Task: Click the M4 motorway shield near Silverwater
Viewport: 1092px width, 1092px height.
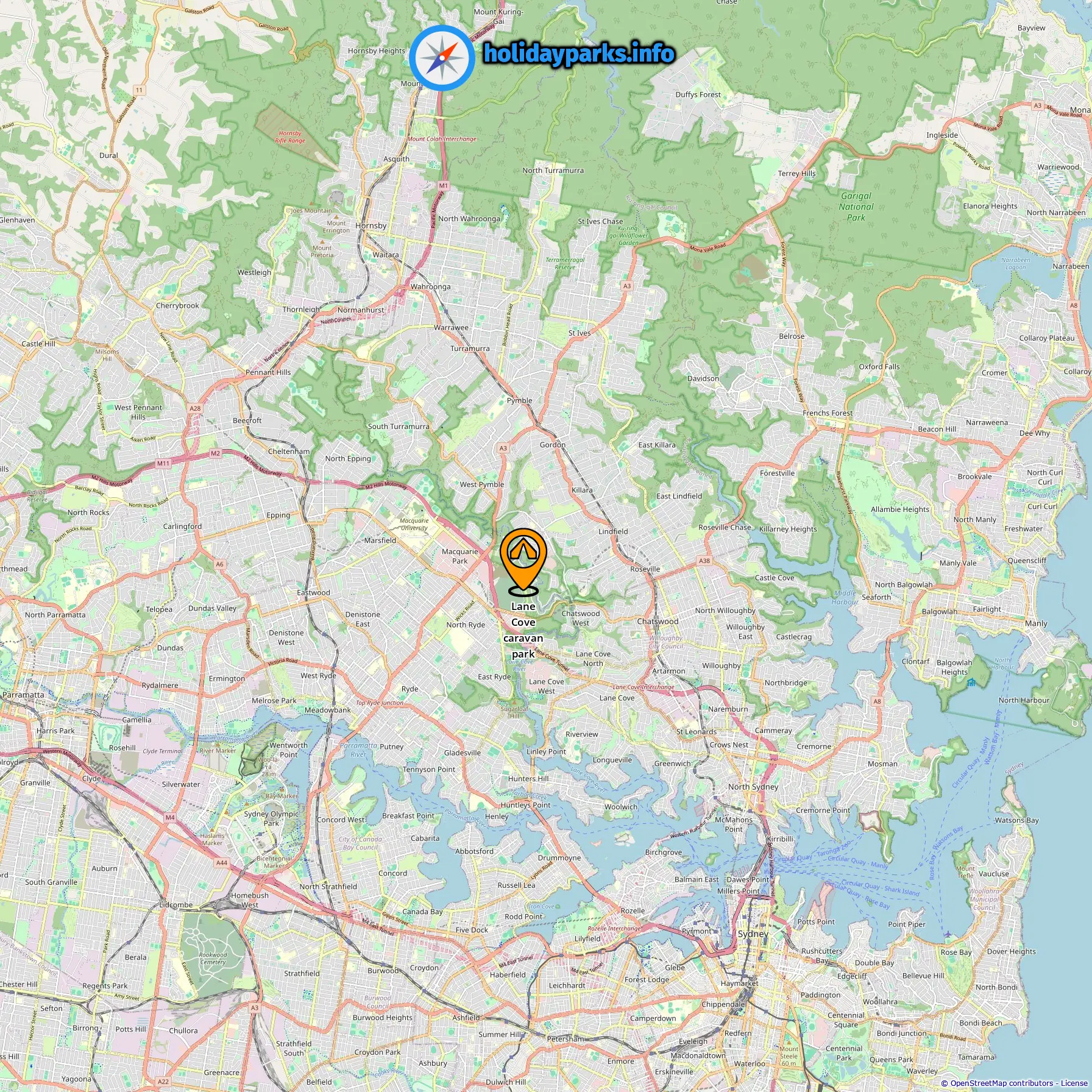Action: pyautogui.click(x=170, y=818)
